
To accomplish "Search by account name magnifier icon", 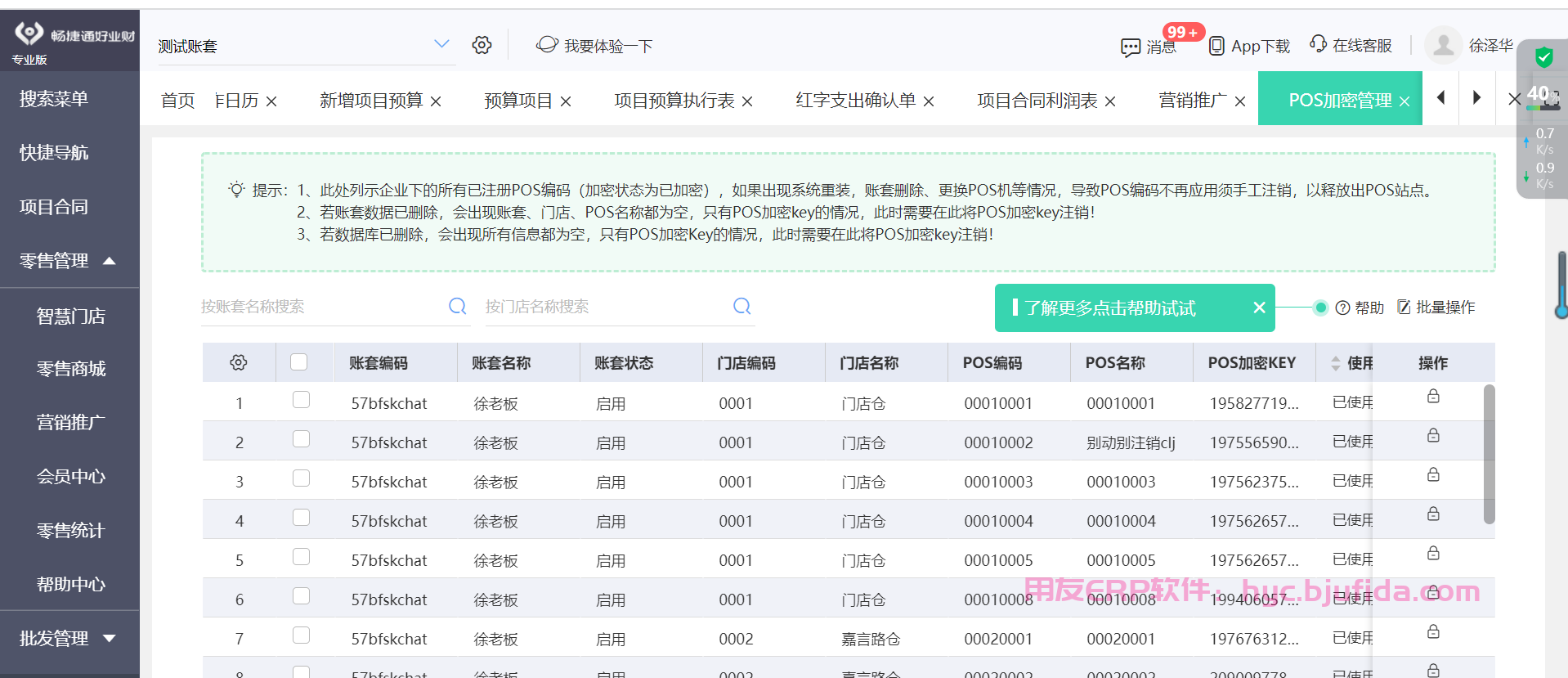I will [458, 306].
